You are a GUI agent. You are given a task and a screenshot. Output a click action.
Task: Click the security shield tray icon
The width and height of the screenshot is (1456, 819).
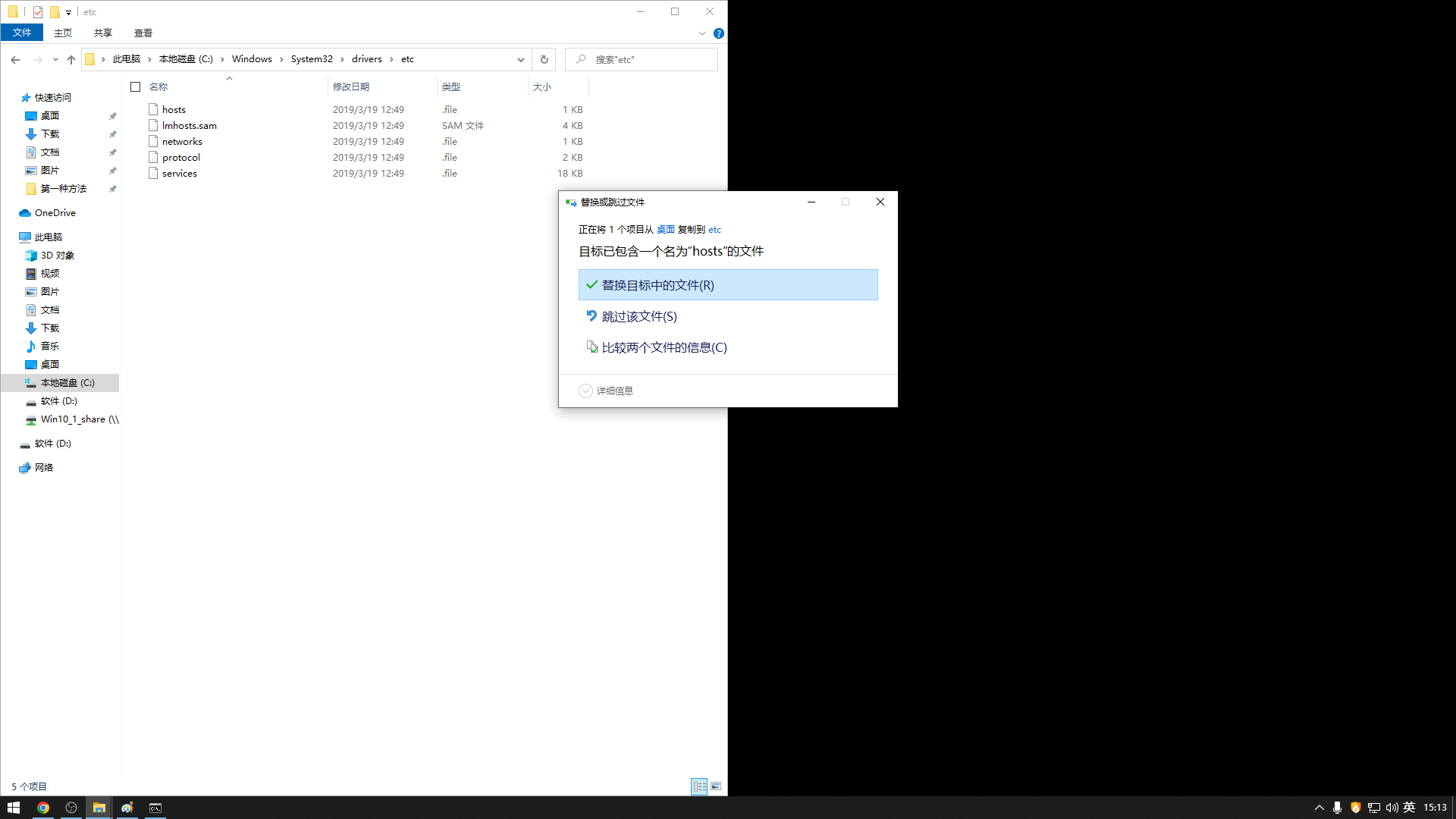tap(1356, 808)
